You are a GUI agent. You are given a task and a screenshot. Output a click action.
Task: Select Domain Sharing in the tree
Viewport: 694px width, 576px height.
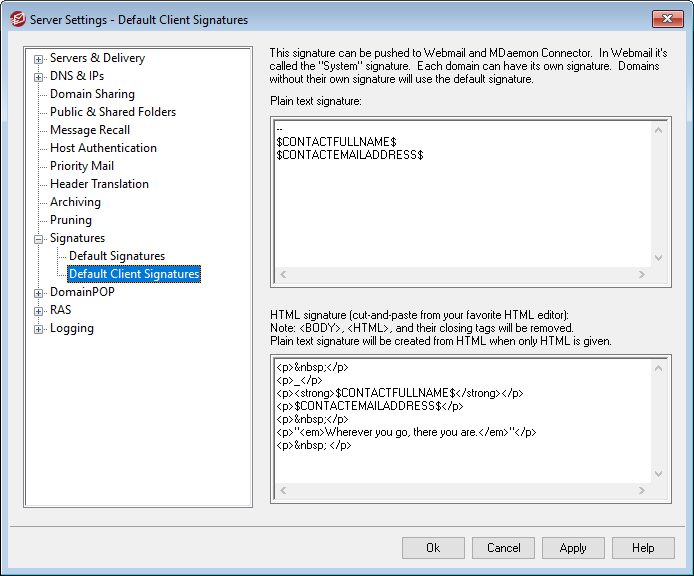pyautogui.click(x=92, y=94)
